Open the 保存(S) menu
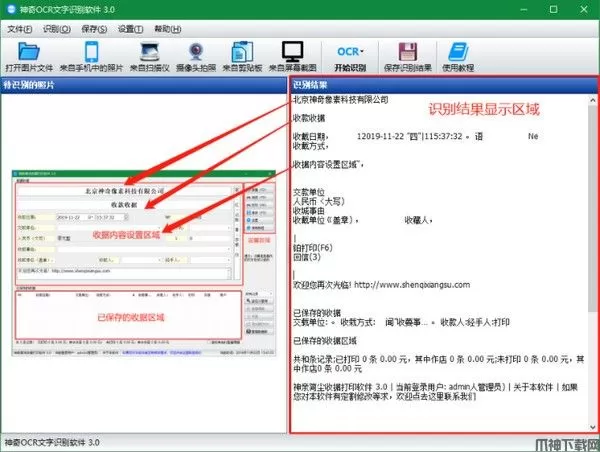600x452 pixels. 94,29
